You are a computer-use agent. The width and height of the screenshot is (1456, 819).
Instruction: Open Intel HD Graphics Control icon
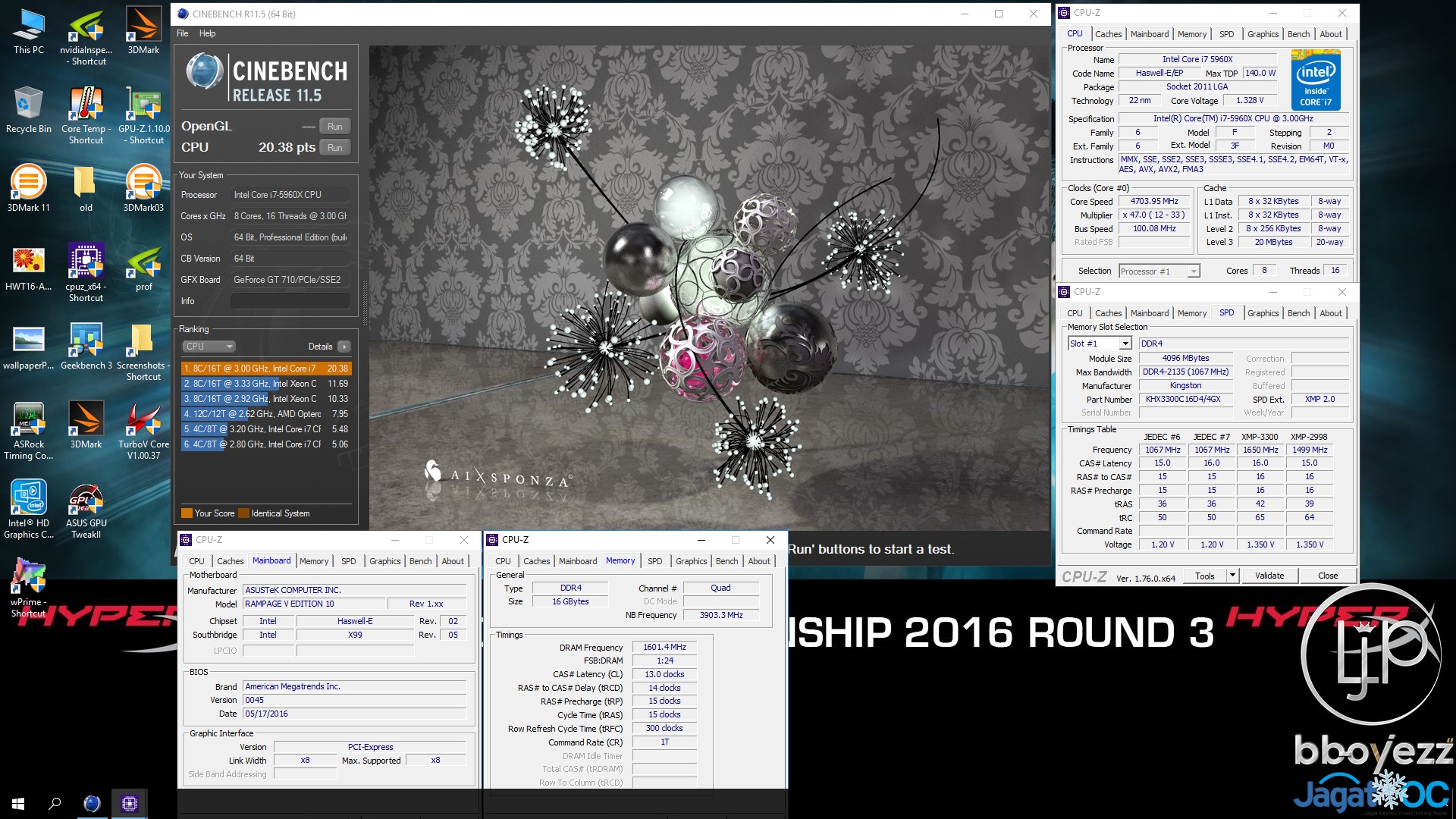click(28, 510)
